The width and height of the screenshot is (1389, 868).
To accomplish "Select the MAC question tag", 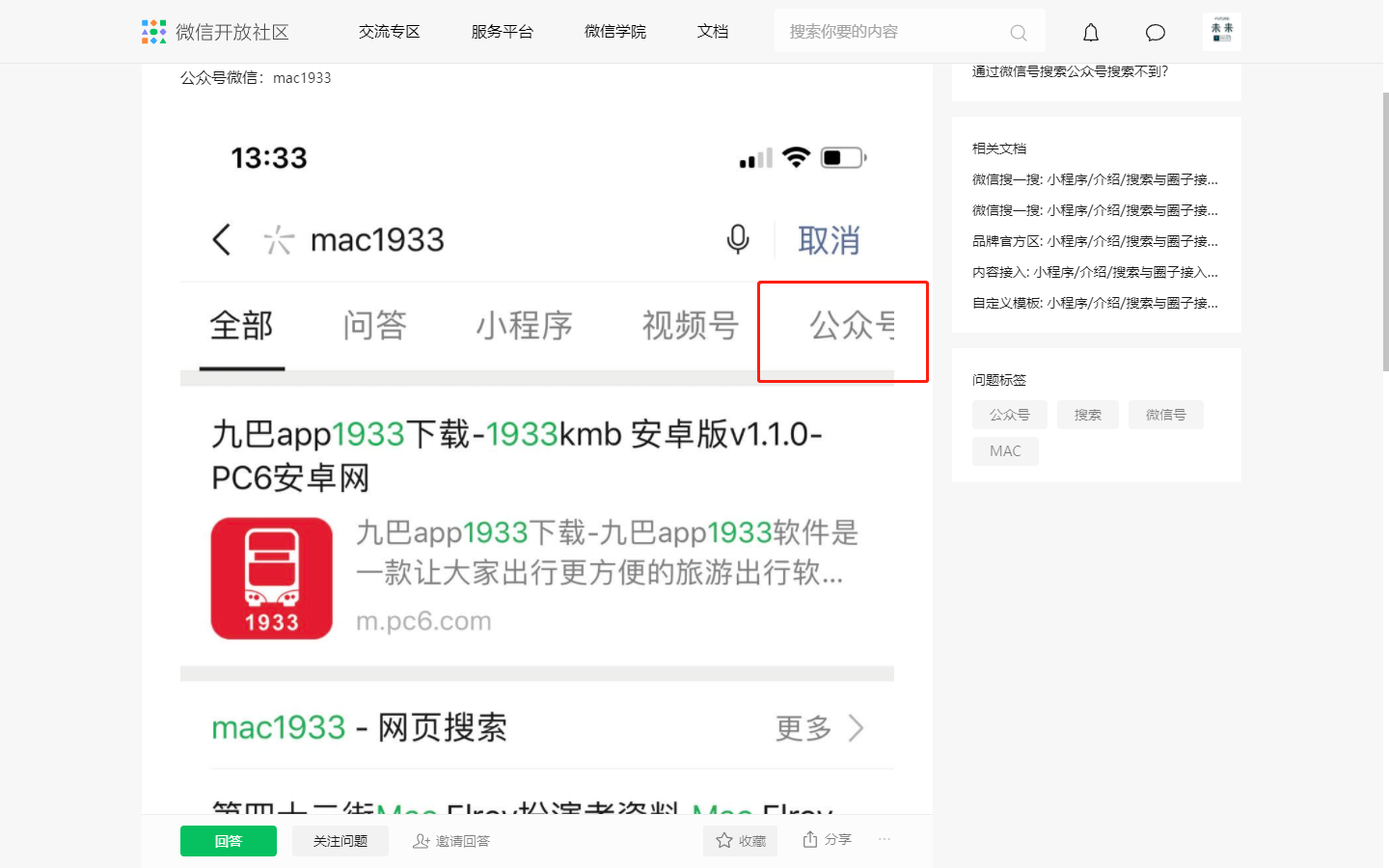I will (x=1005, y=451).
